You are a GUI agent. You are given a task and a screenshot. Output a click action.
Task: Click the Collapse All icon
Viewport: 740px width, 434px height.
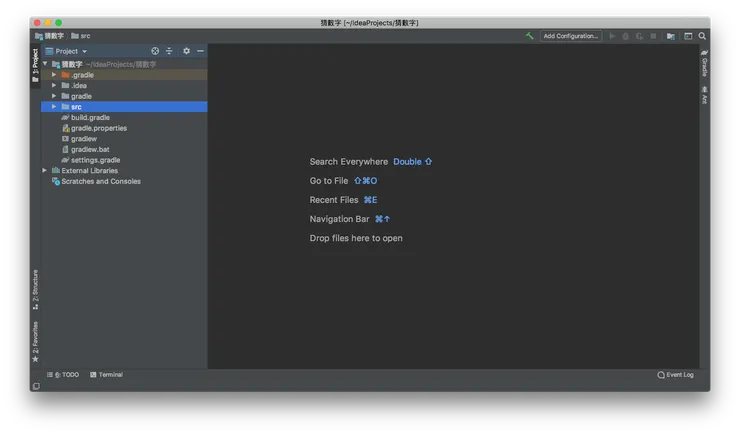pos(169,51)
